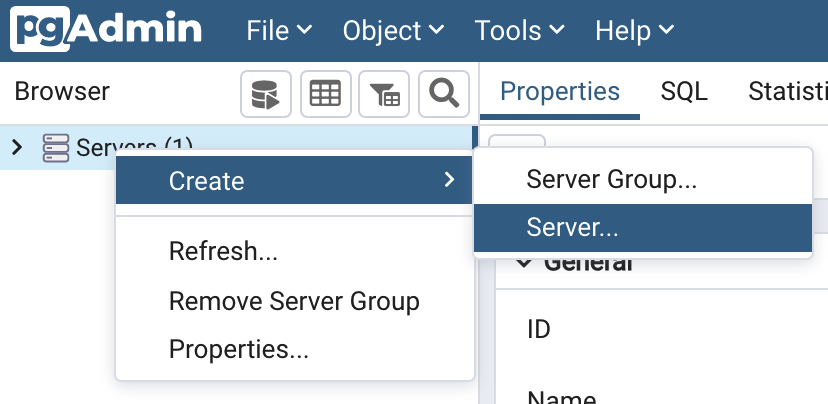Select Refresh... in the context menu
Viewport: 828px width, 404px height.
[223, 251]
